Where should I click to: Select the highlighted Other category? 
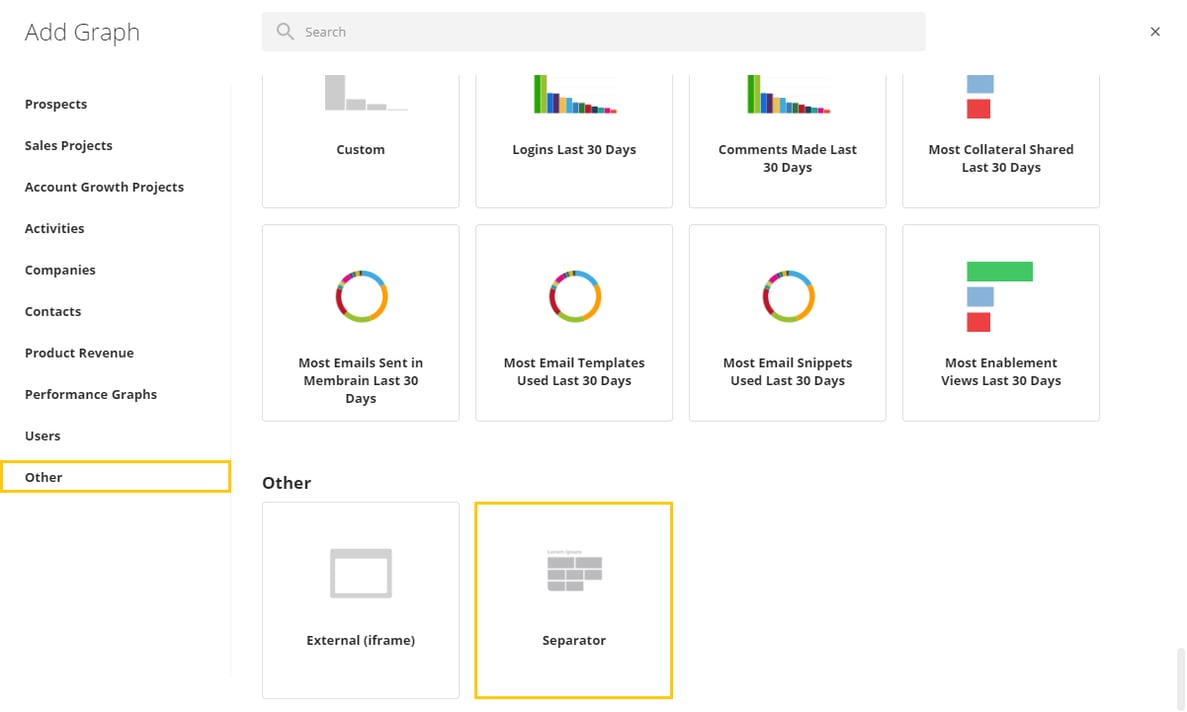(43, 477)
